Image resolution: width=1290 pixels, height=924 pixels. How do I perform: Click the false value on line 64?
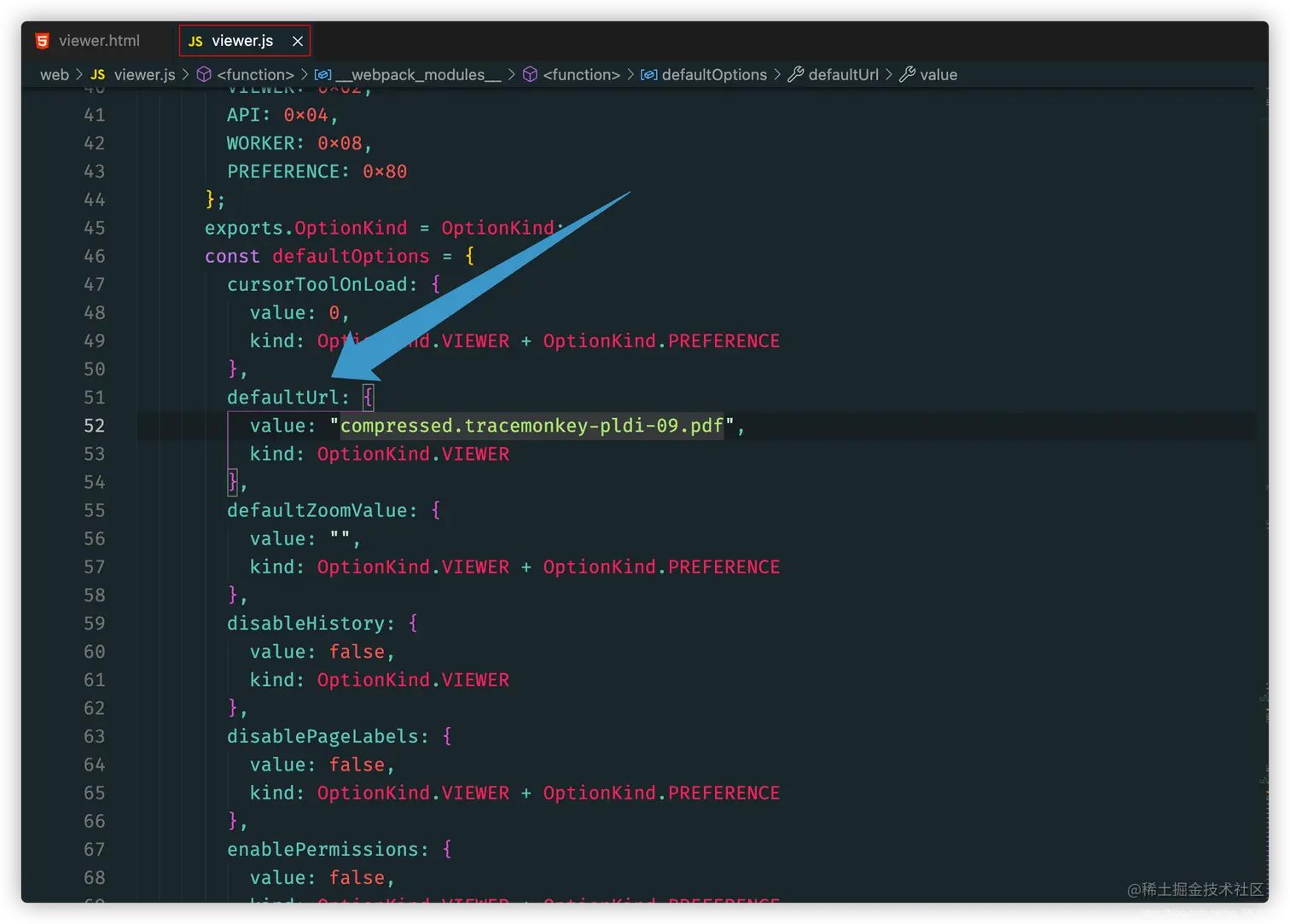pos(357,765)
